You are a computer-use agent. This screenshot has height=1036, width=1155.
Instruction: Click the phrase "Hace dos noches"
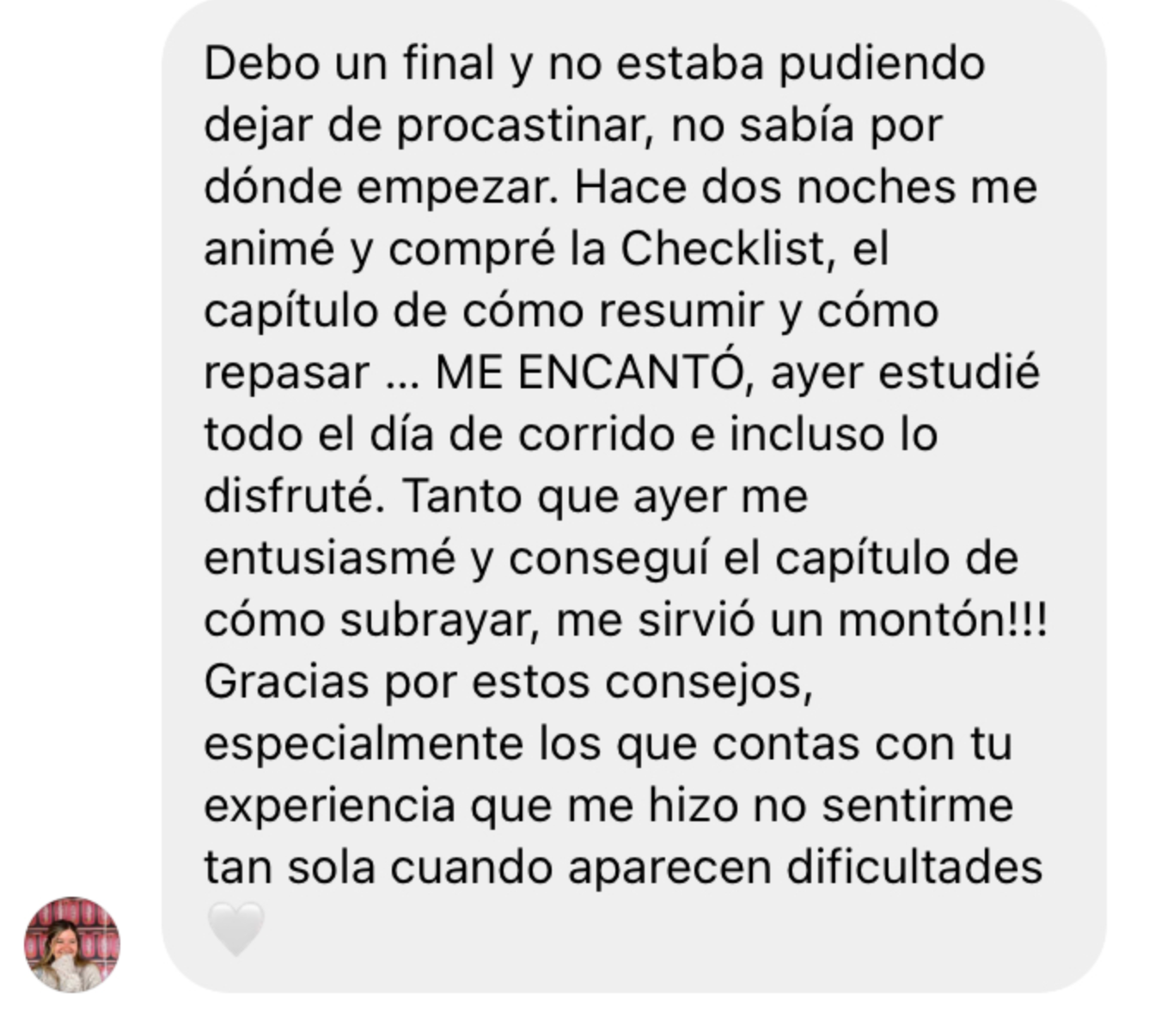coord(765,187)
